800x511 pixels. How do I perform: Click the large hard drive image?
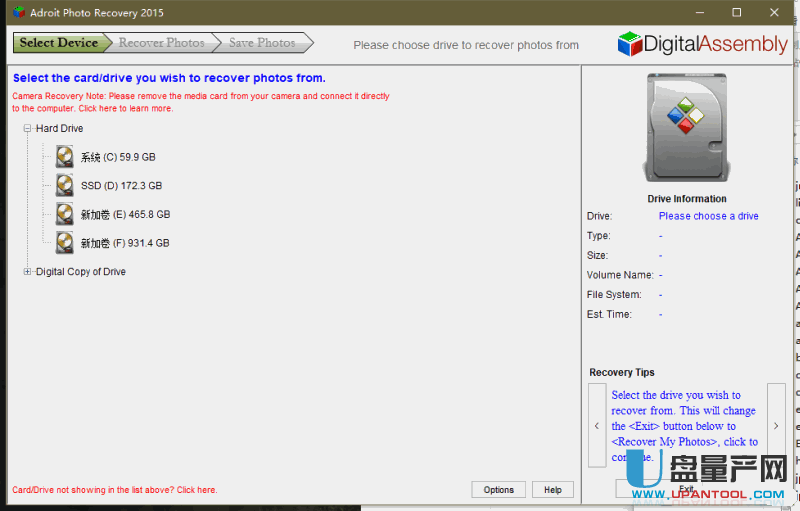[686, 127]
